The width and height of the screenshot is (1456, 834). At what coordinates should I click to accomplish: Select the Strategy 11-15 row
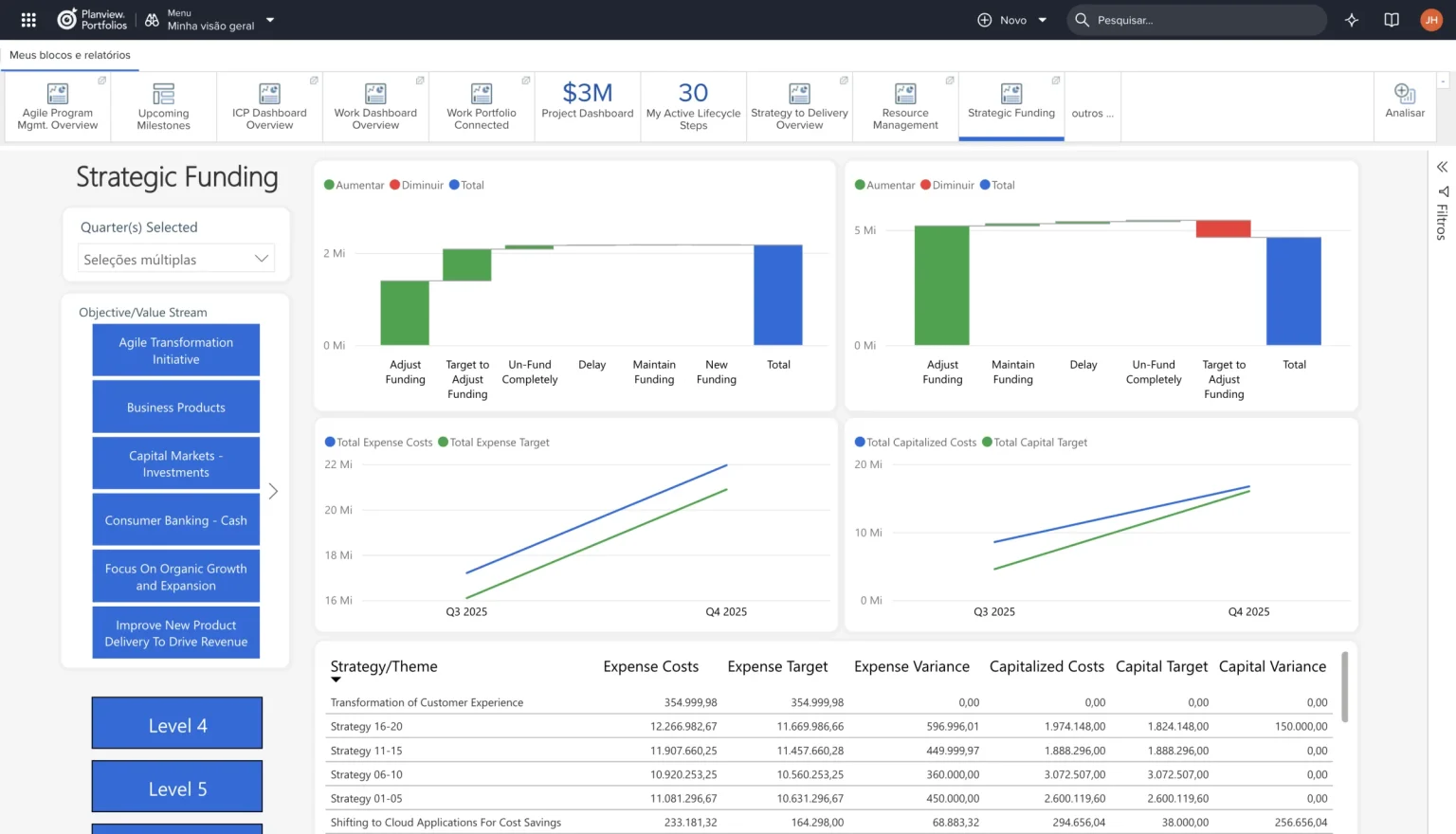tap(828, 751)
